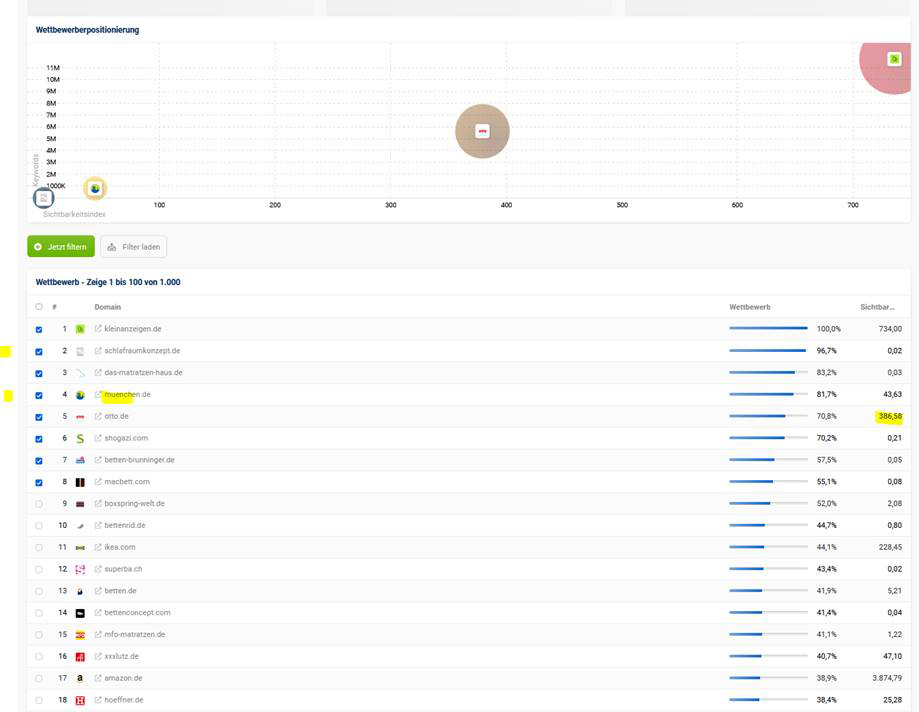Enable the ikea.com row checkbox
Viewport: 919px width, 712px height.
pos(39,547)
